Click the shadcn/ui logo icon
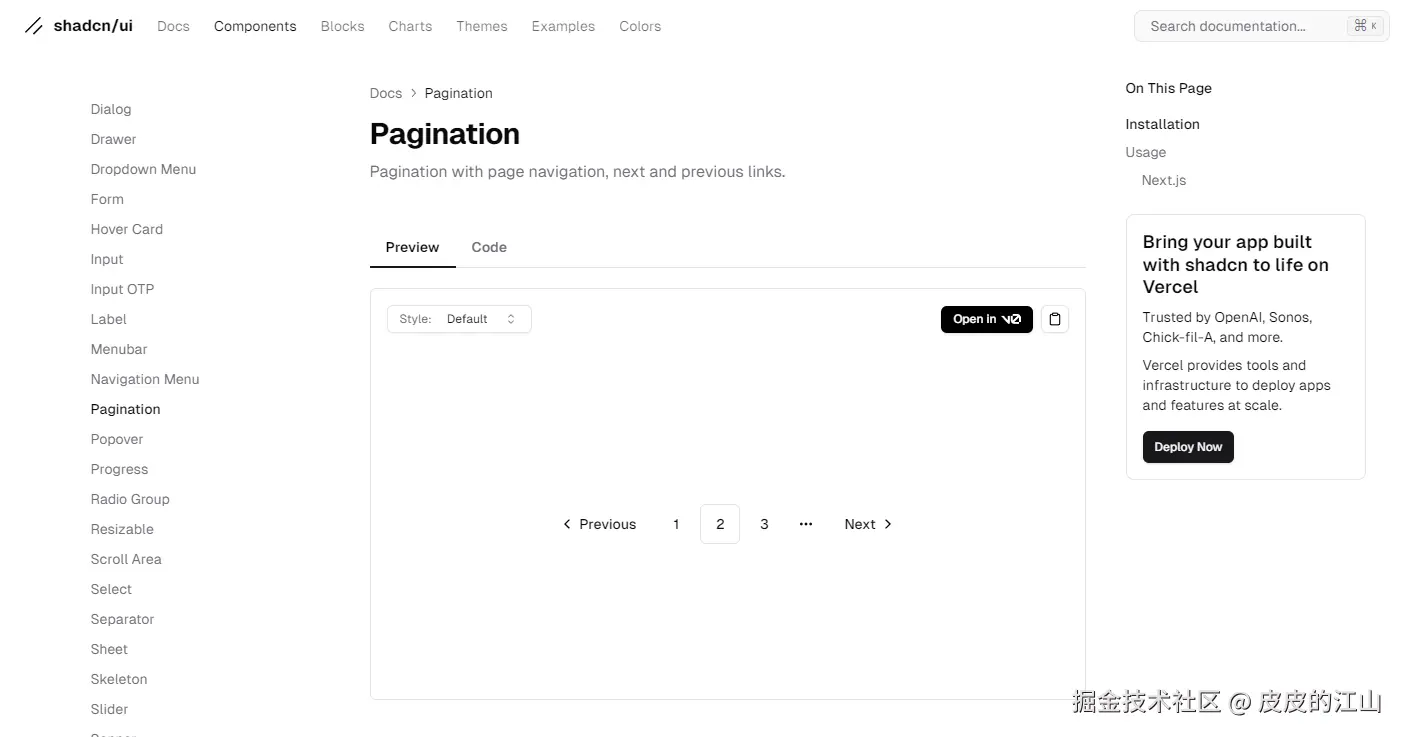 34,26
